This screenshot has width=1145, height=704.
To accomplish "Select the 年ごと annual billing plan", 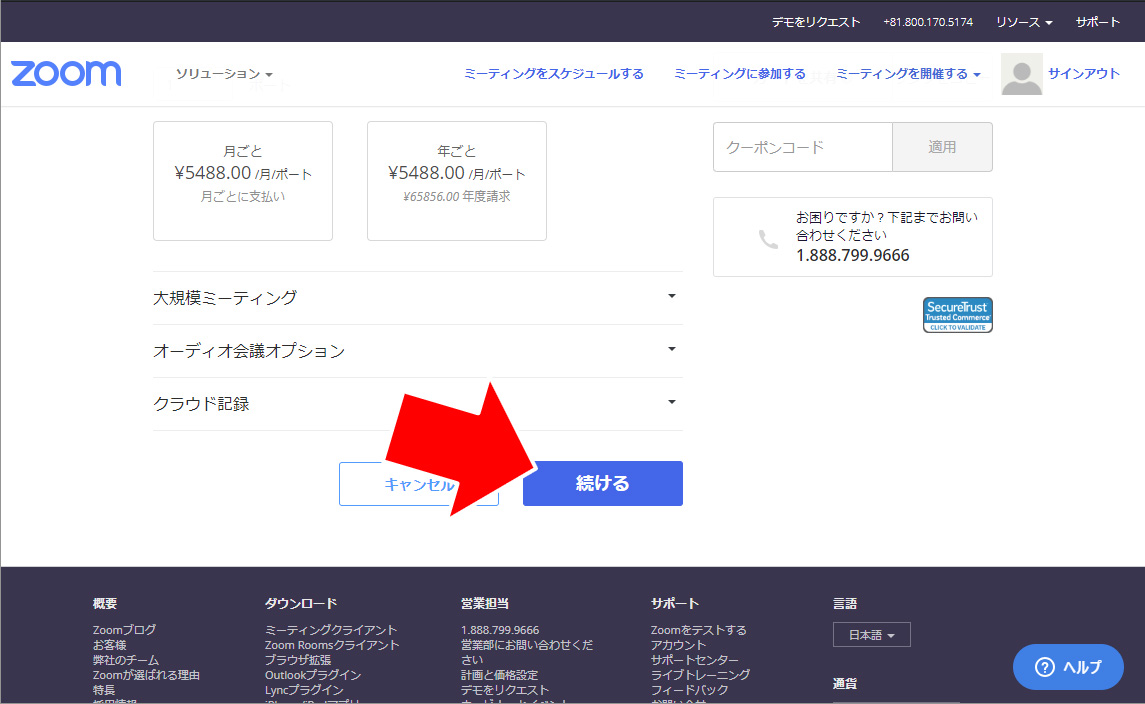I will 457,181.
